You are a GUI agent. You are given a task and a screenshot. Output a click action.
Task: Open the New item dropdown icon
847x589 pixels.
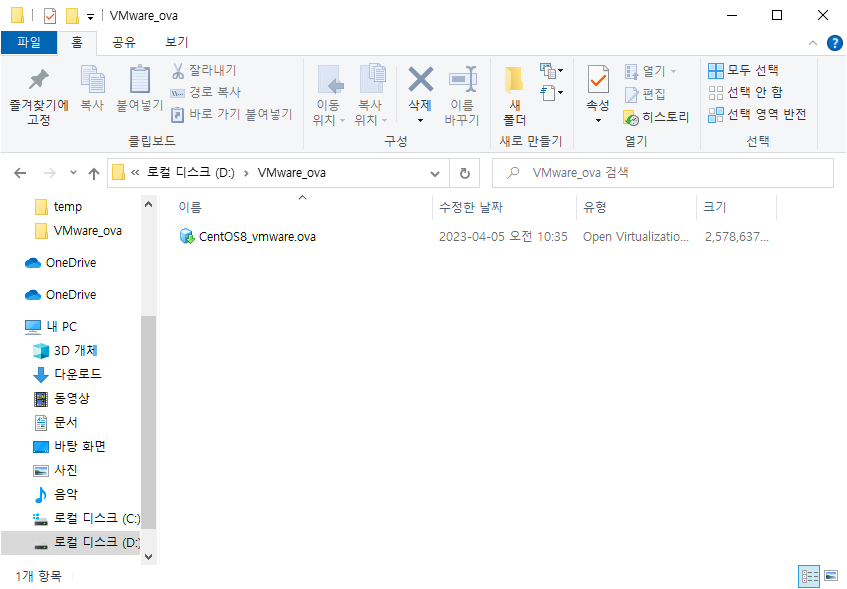click(x=551, y=70)
